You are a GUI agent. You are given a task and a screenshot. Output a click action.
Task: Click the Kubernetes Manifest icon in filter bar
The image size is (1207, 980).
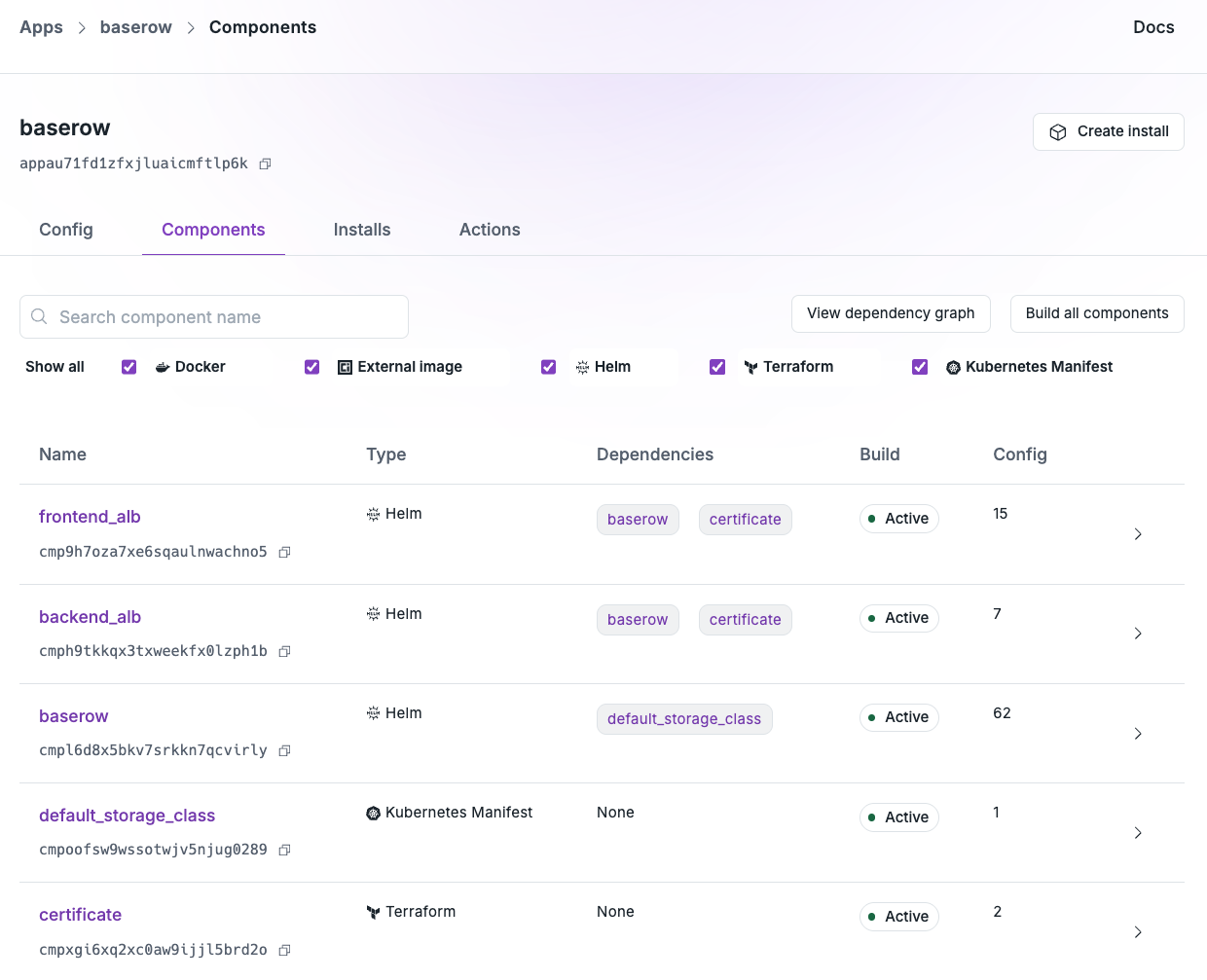[x=952, y=367]
